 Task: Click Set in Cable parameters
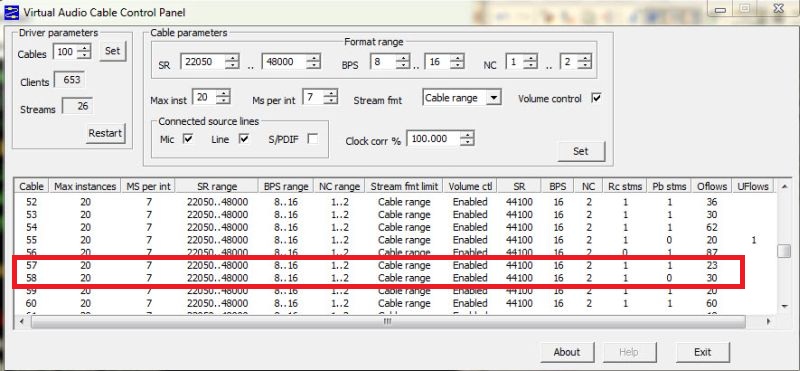(x=581, y=152)
